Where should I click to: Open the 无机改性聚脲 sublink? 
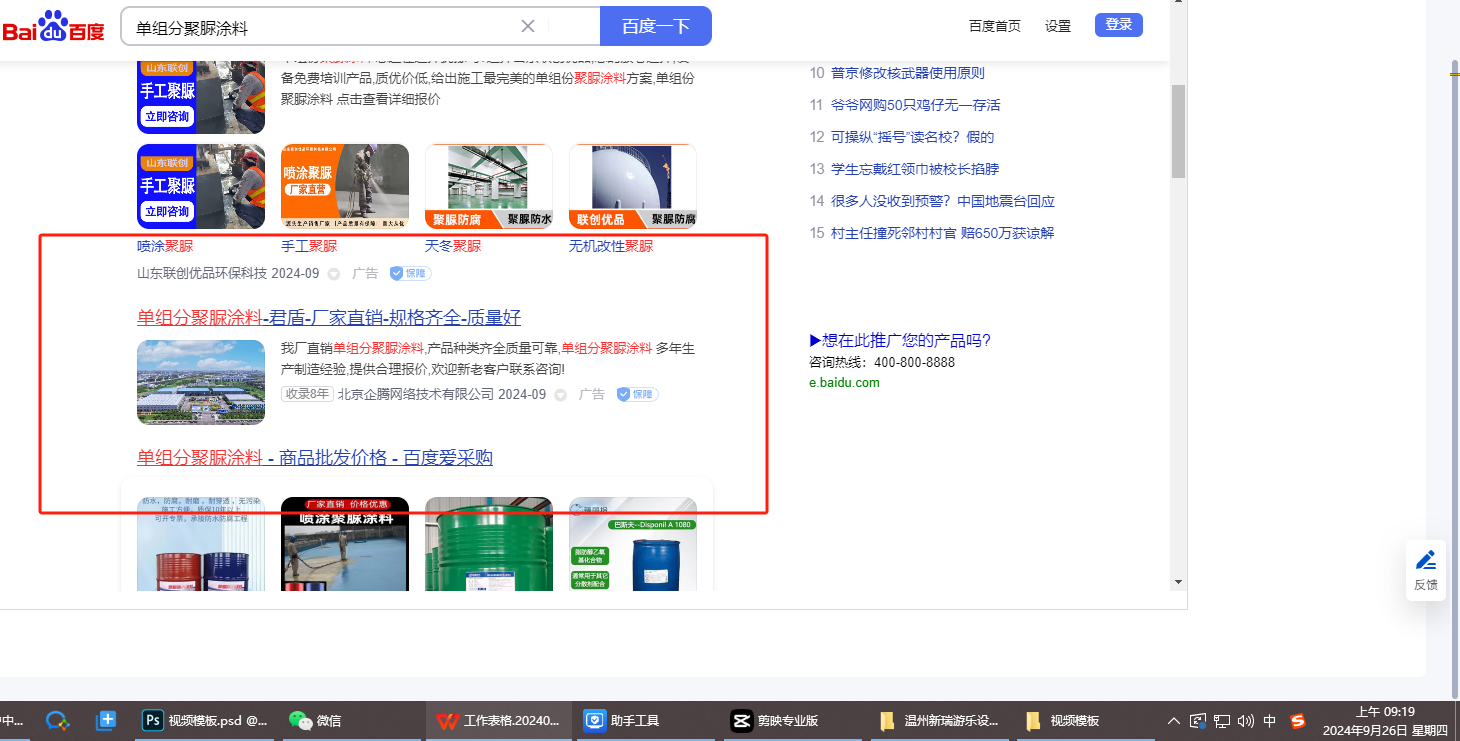click(611, 246)
